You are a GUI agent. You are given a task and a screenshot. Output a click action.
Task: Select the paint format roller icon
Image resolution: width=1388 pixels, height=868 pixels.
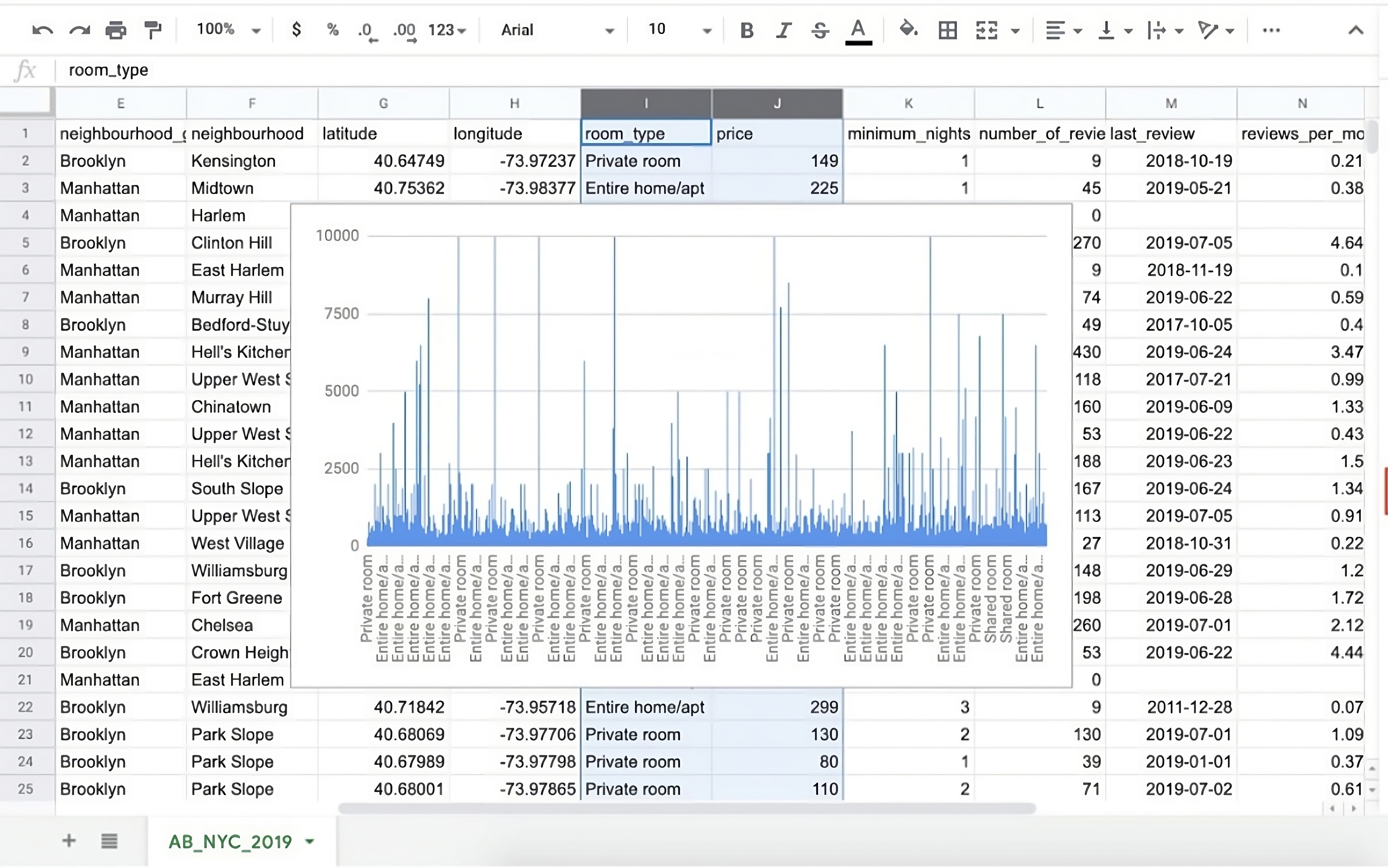coord(153,30)
